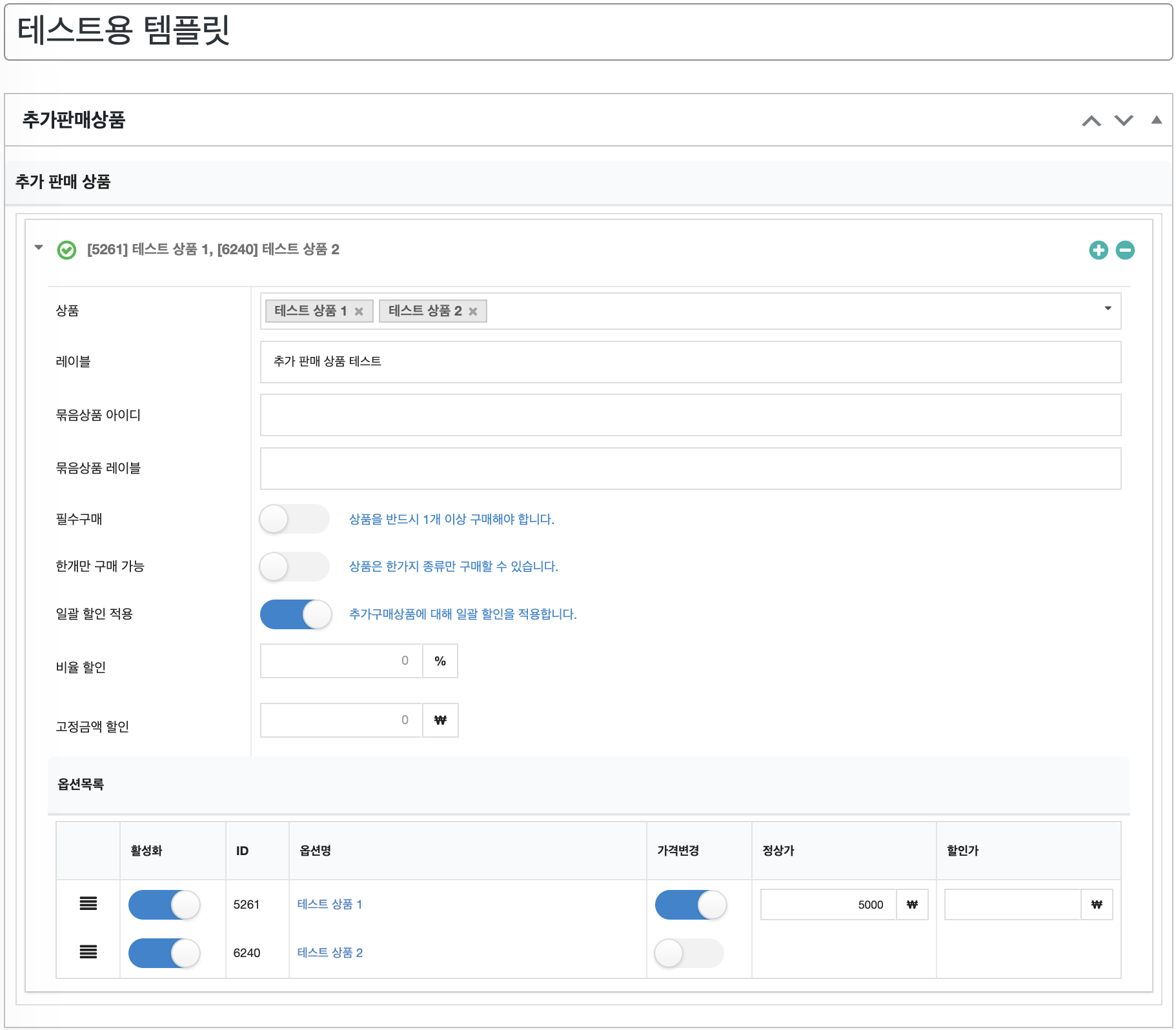Collapse the row with the left caret
1176x1030 pixels.
(x=39, y=248)
